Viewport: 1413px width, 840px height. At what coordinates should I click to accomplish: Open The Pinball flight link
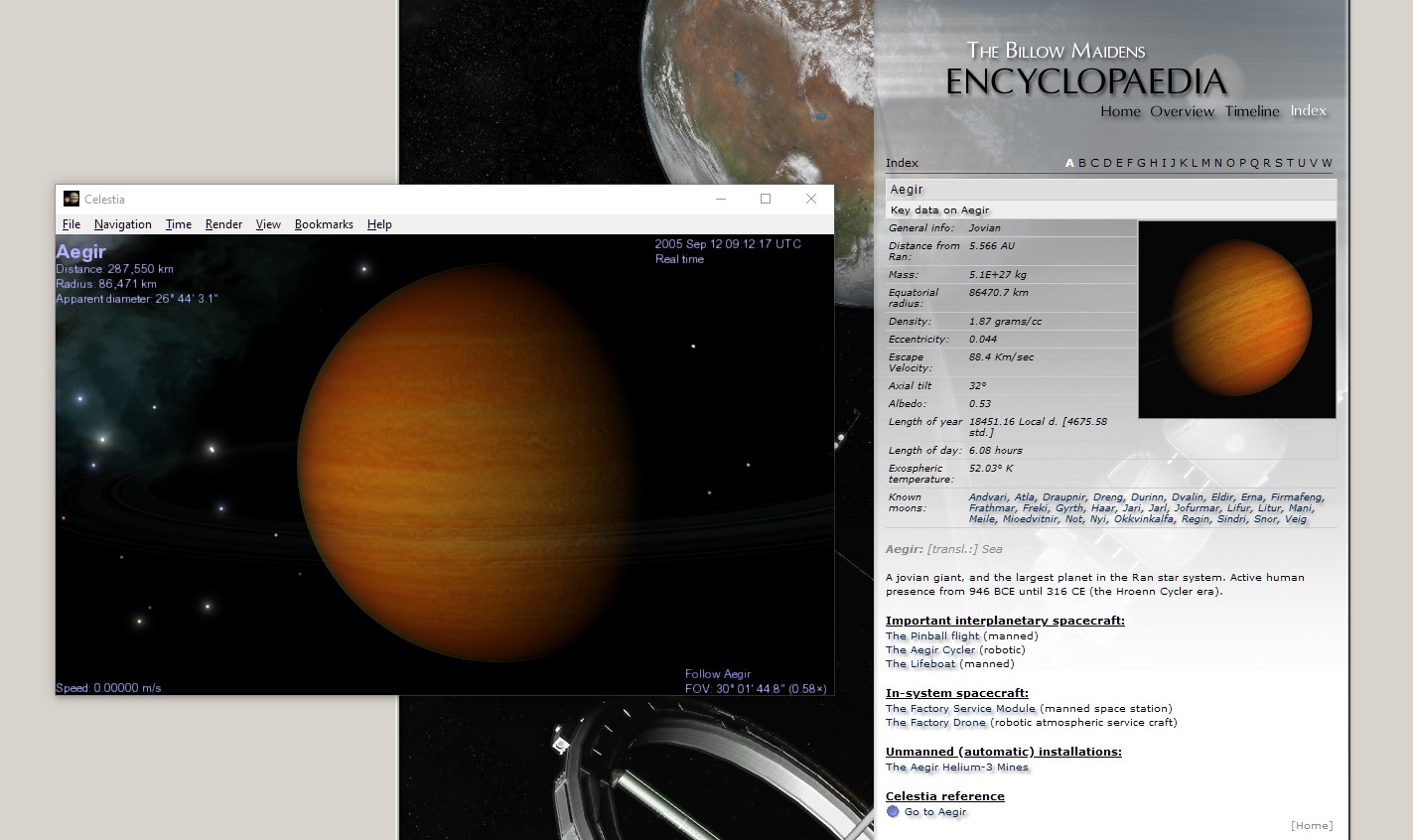(932, 635)
